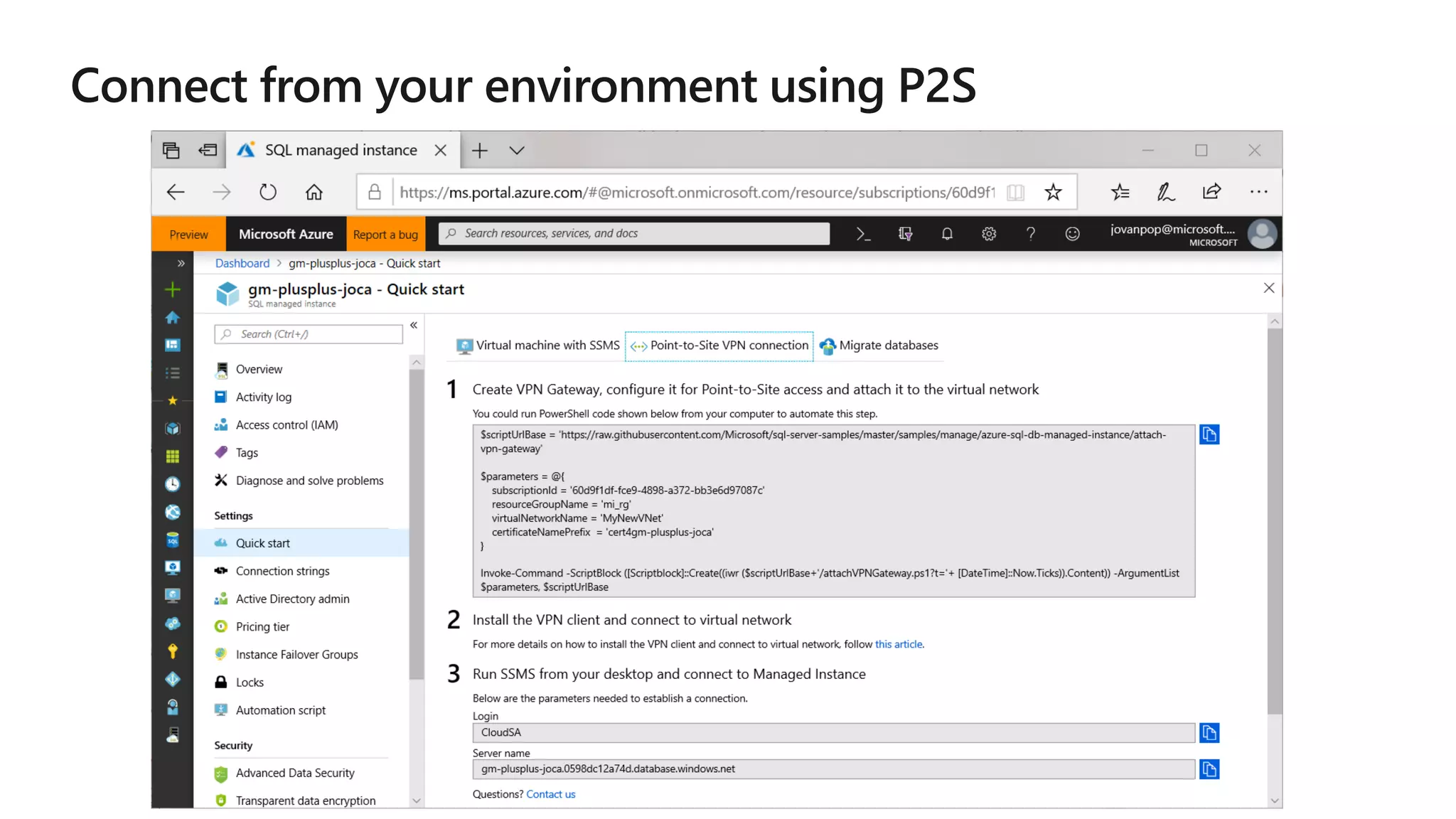Open portal settings gear icon
The height and width of the screenshot is (819, 1456).
989,234
